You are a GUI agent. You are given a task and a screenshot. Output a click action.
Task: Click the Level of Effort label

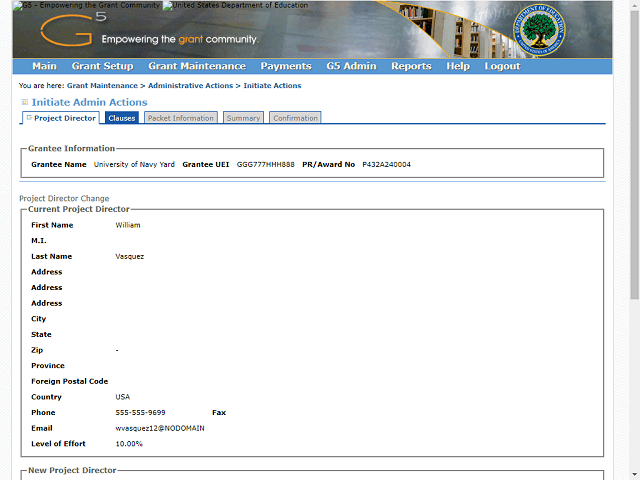click(58, 444)
